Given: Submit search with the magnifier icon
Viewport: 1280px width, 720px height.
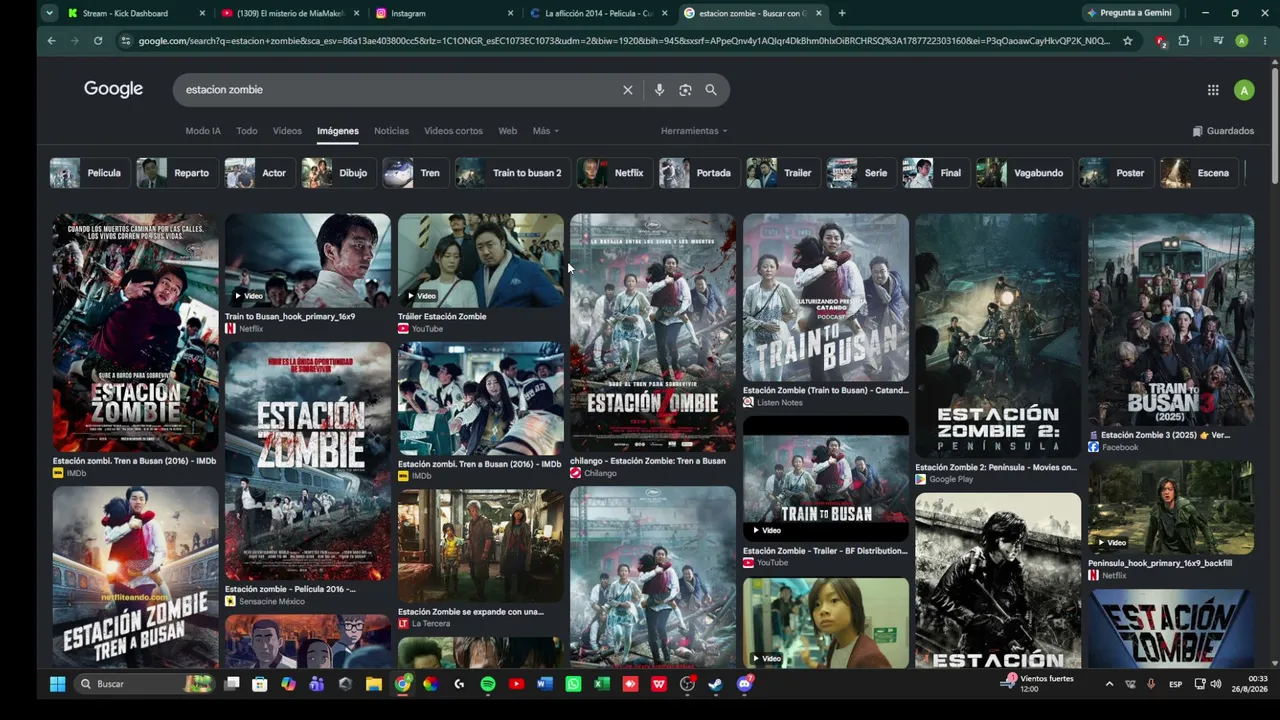Looking at the screenshot, I should (711, 90).
